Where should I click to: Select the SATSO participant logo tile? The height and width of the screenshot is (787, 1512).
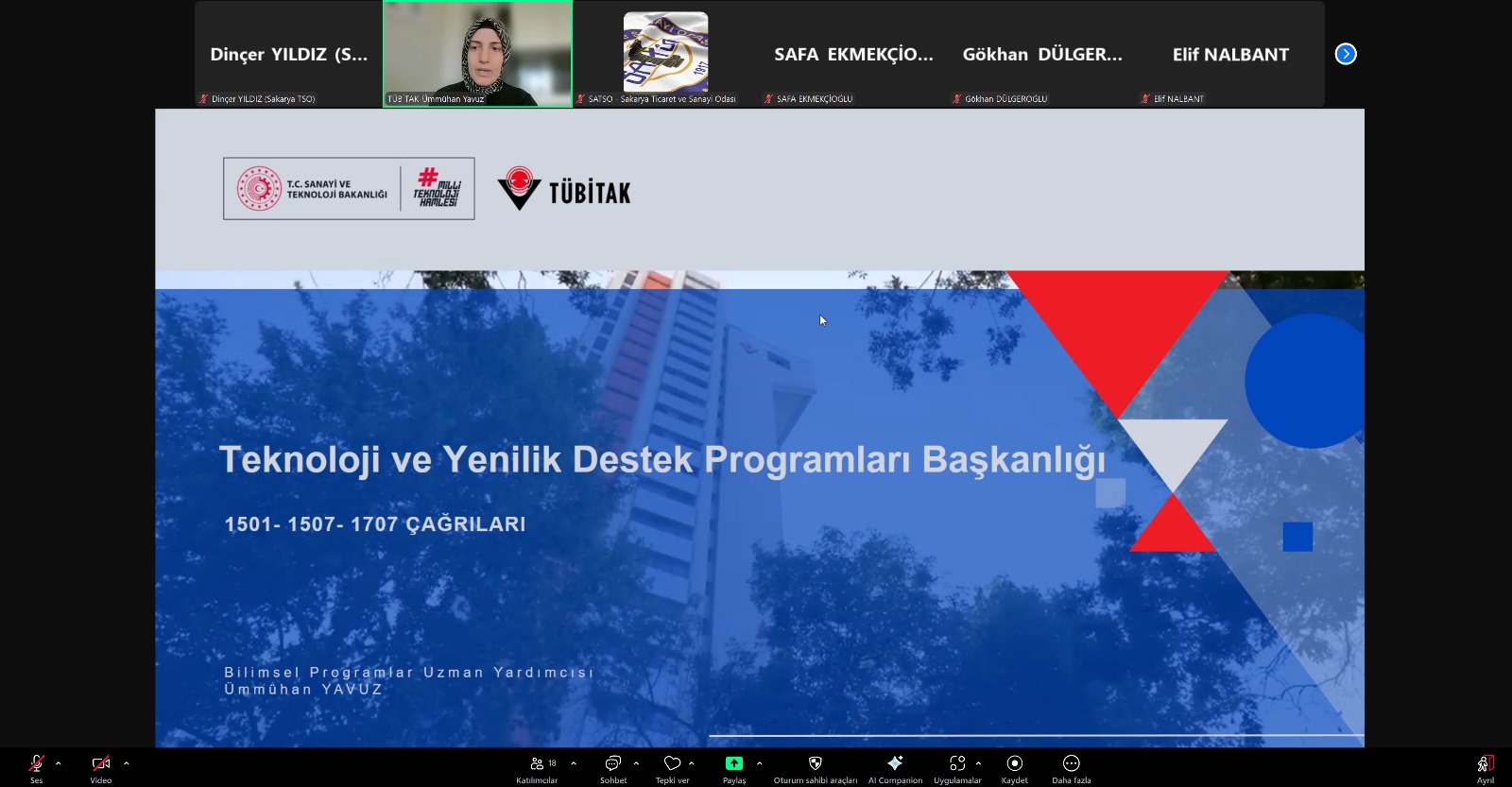tap(665, 54)
